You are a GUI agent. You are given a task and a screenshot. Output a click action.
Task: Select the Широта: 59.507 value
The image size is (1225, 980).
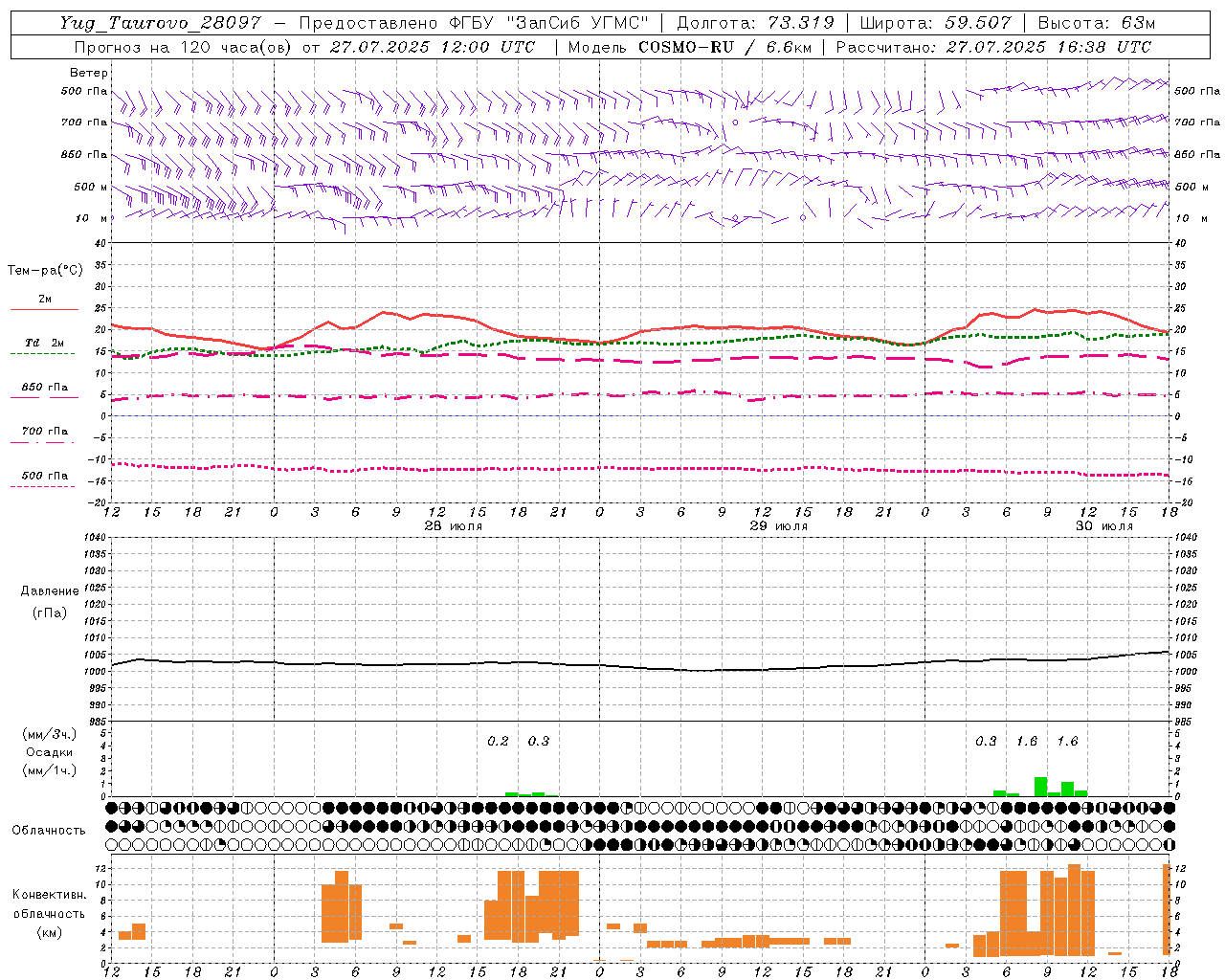point(935,23)
